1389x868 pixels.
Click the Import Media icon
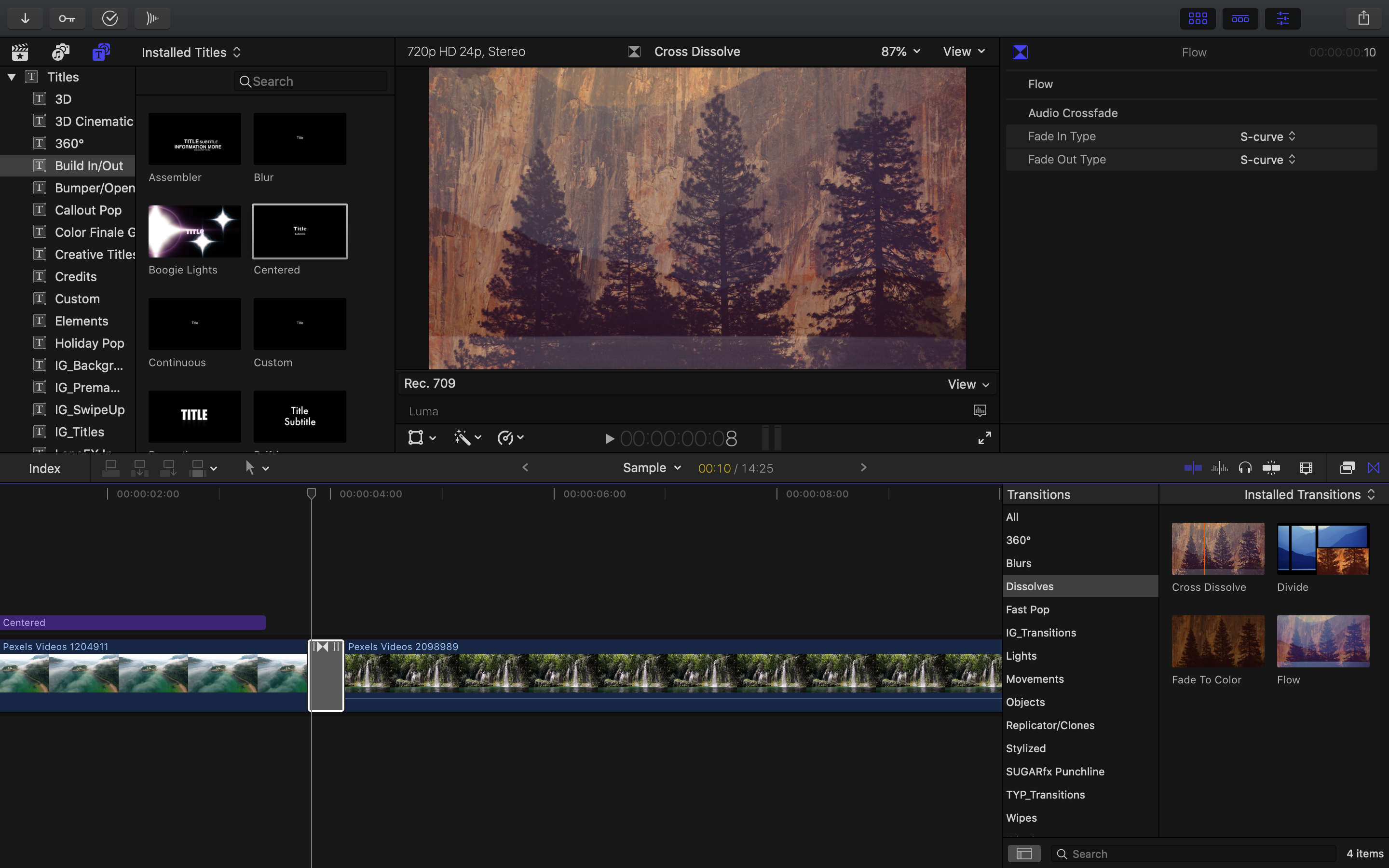pyautogui.click(x=25, y=18)
